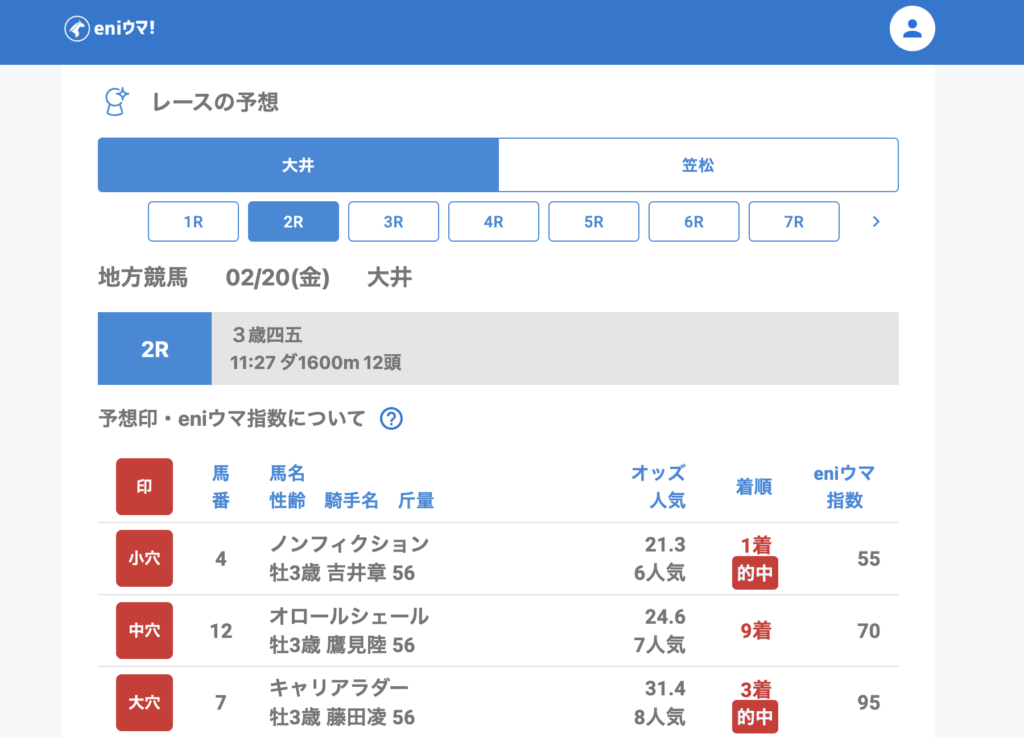
Task: Click the オッズ 人気 column header
Action: click(x=657, y=486)
